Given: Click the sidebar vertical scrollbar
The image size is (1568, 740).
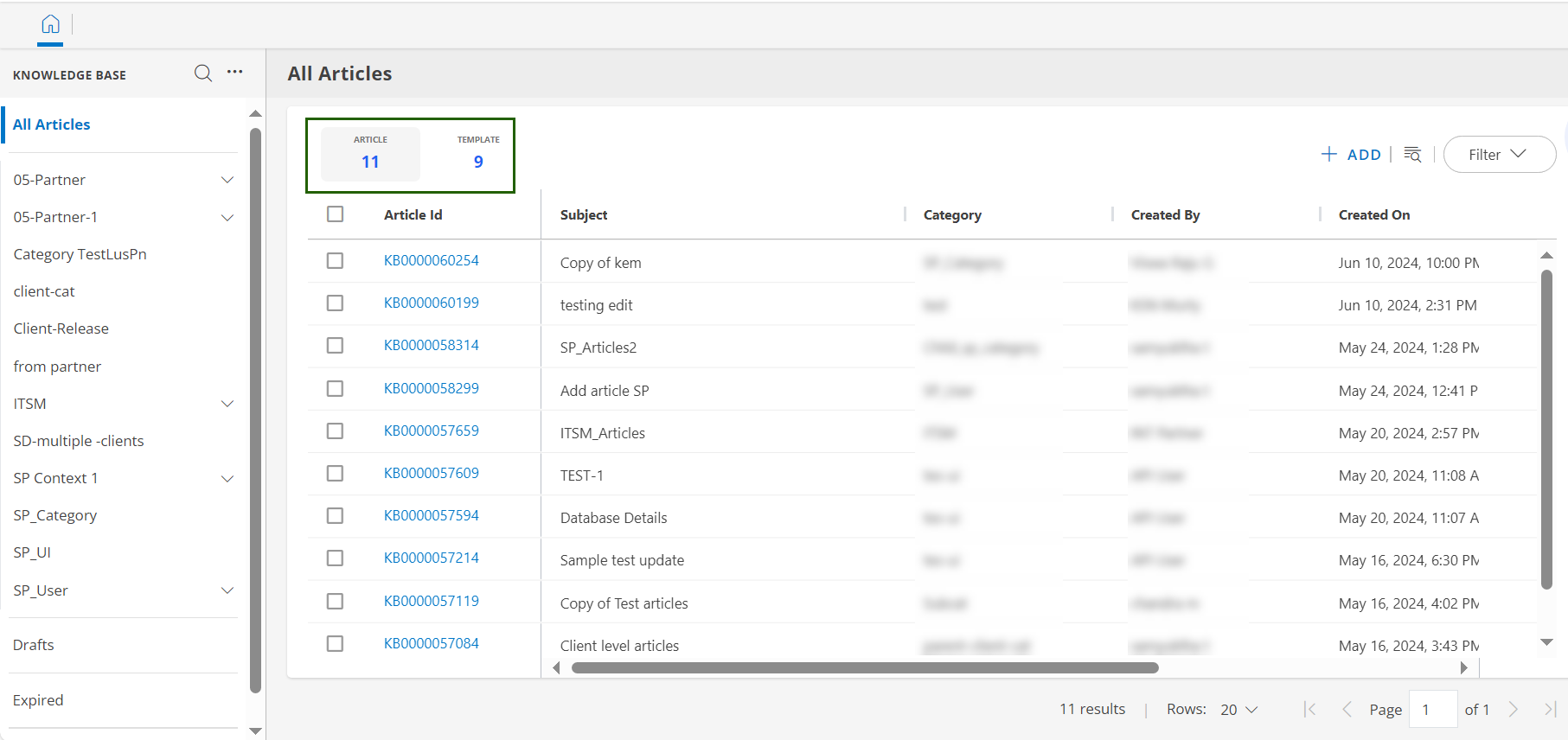Looking at the screenshot, I should (x=255, y=411).
